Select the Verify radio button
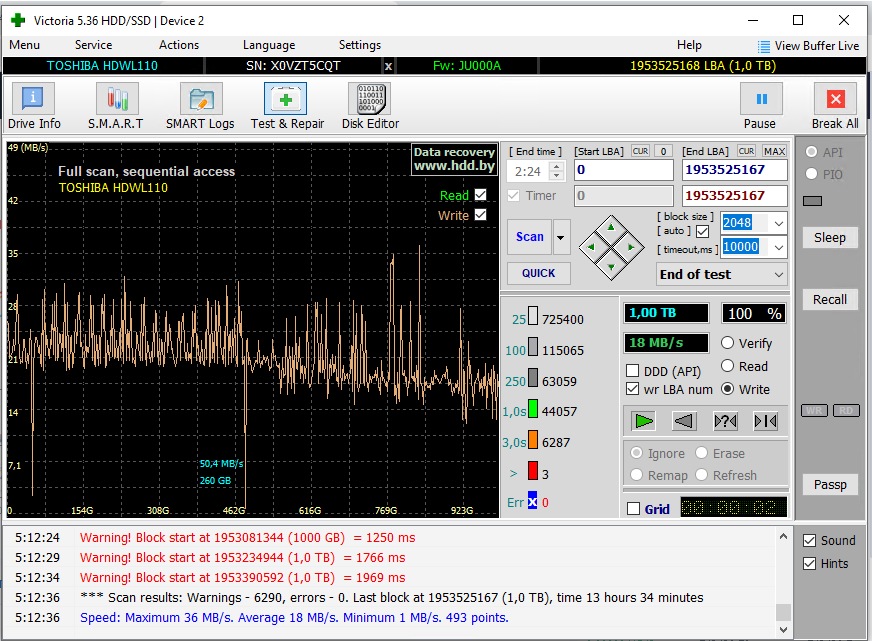Screen dimensions: 872x641 (x=728, y=343)
